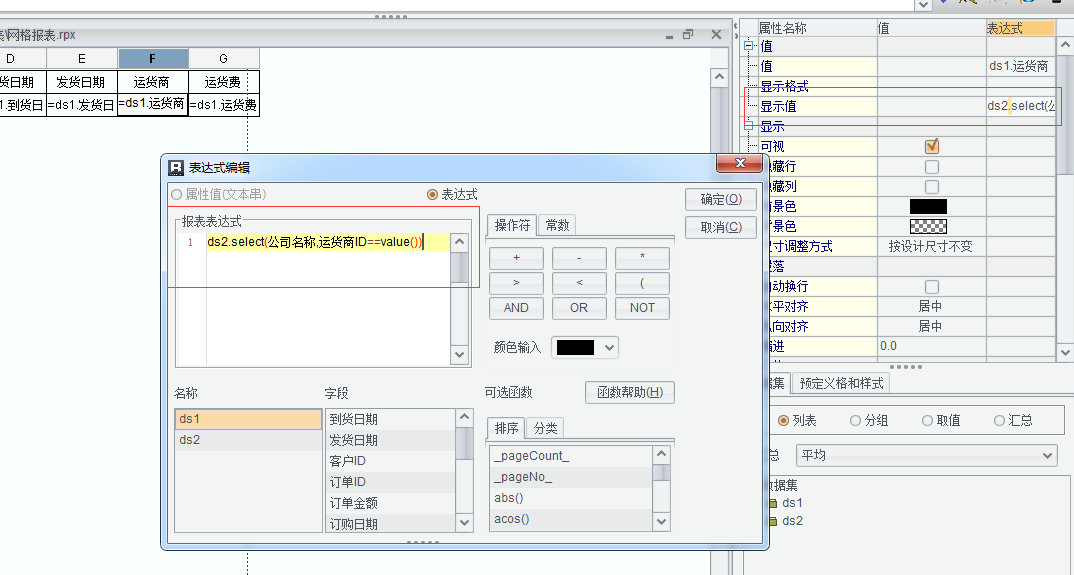Select ds2 in the 名称 list

click(x=248, y=440)
